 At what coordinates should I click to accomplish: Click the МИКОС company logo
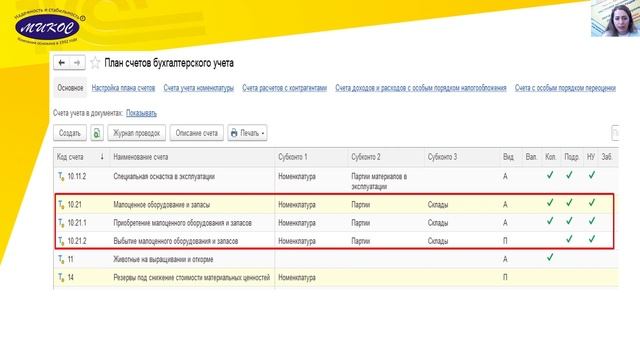coord(48,27)
